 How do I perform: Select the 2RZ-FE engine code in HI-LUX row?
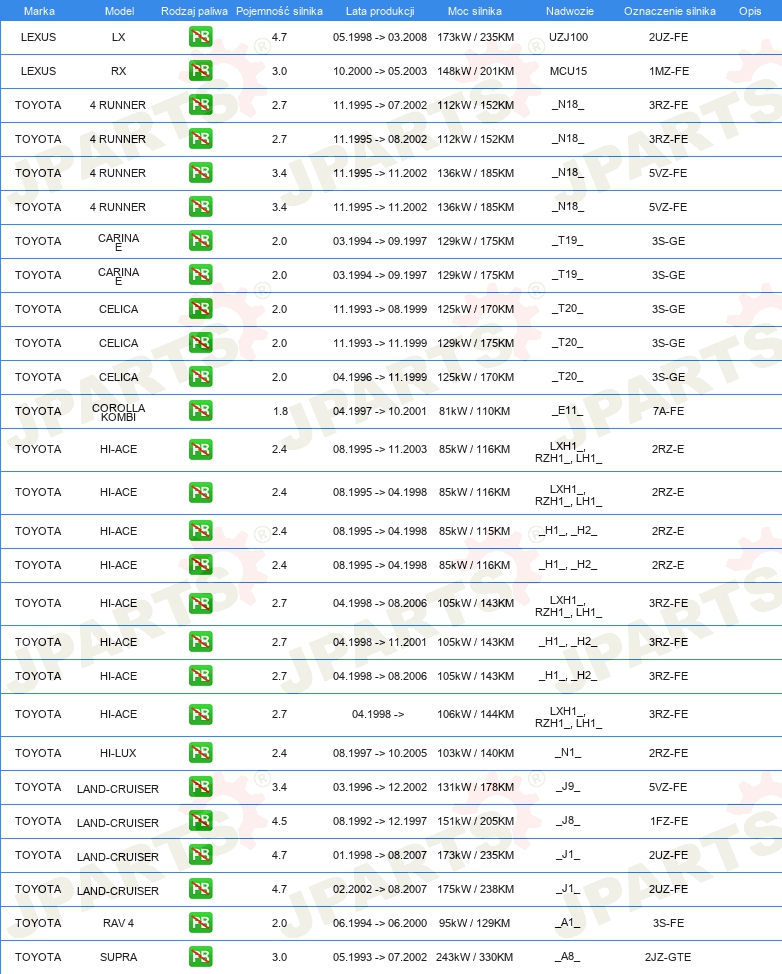tap(668, 753)
